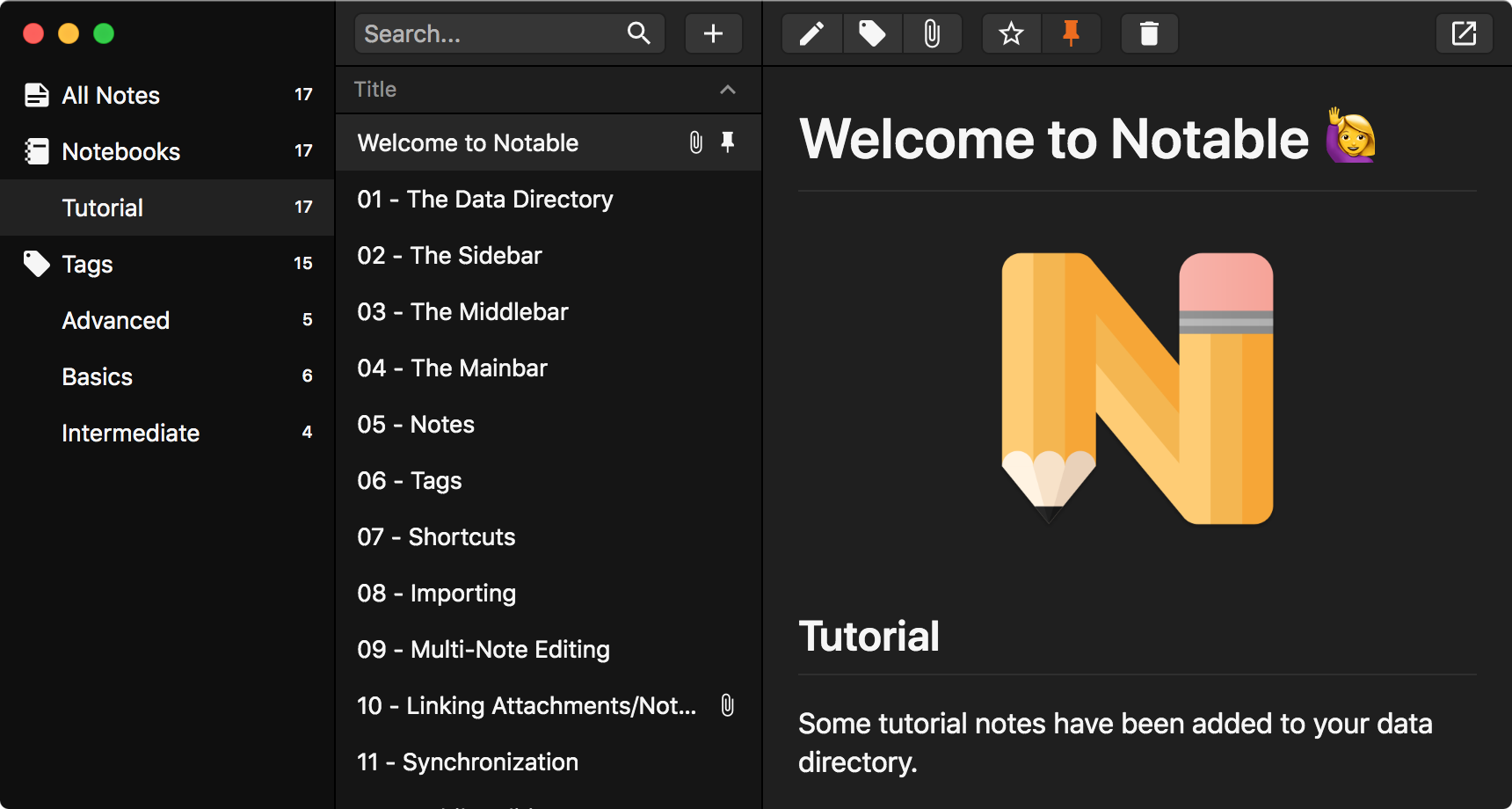Open the Title sort column header
The width and height of the screenshot is (1512, 809).
pyautogui.click(x=549, y=90)
